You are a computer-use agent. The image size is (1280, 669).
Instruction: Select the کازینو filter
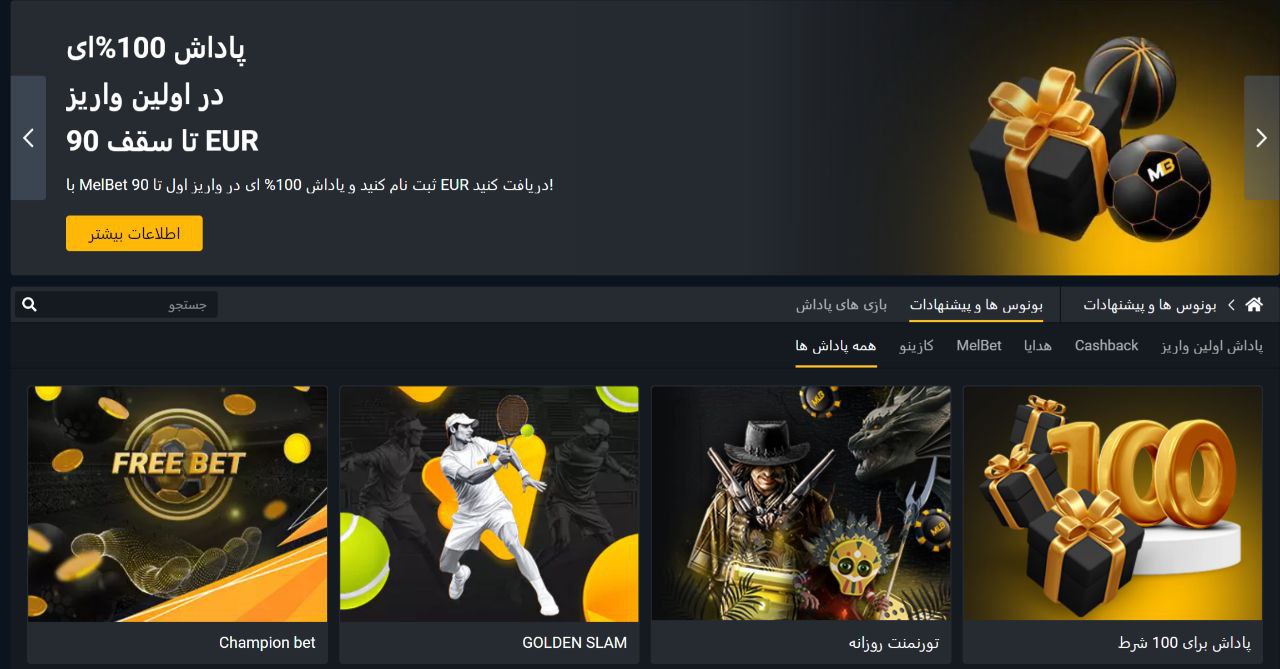917,346
